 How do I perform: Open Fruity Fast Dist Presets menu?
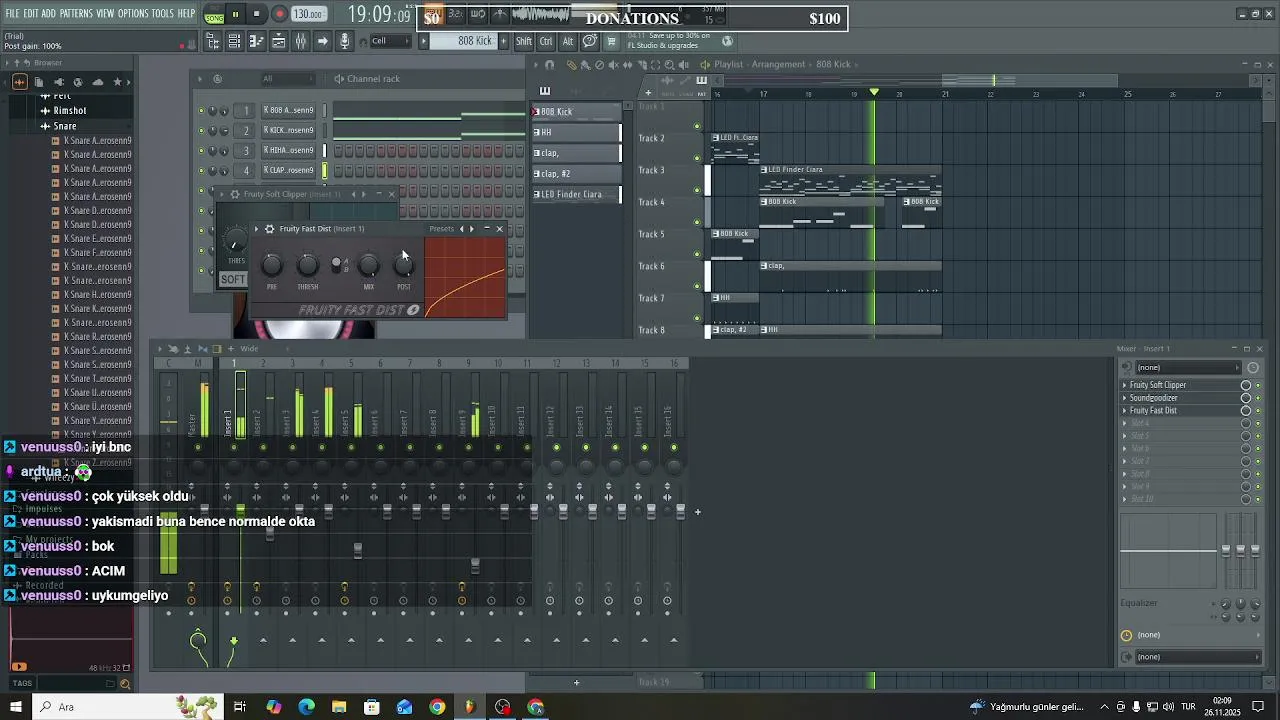(x=441, y=229)
